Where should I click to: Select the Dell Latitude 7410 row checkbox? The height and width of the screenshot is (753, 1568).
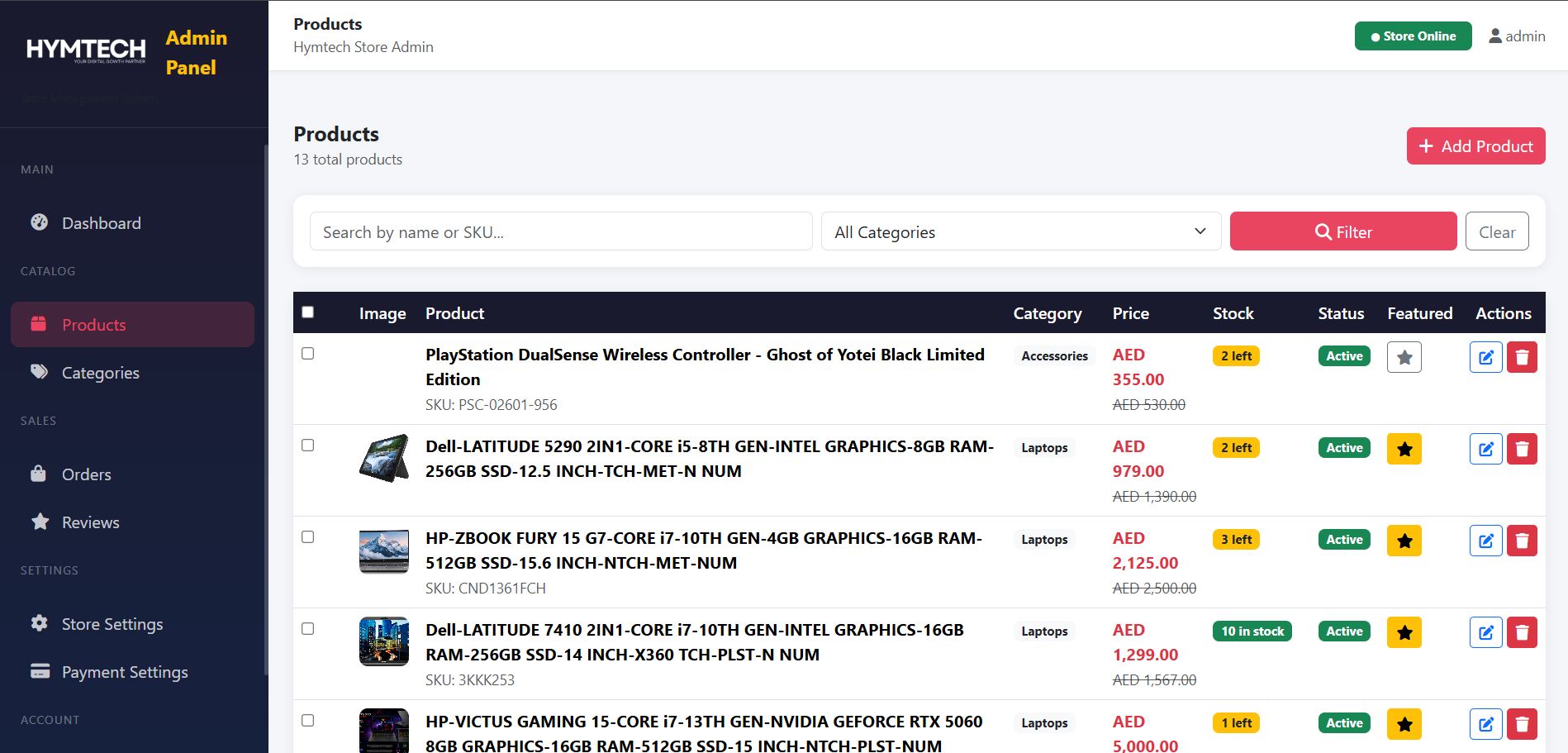[x=308, y=629]
